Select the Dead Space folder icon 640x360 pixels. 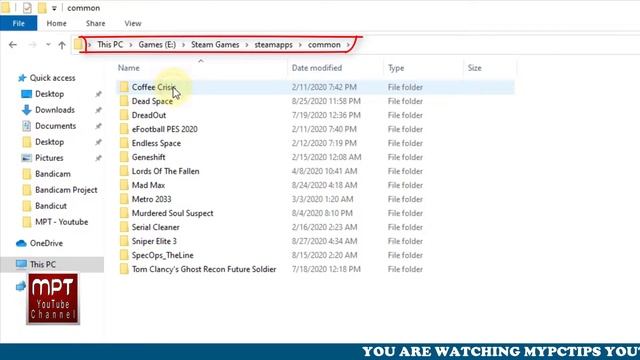(x=124, y=101)
